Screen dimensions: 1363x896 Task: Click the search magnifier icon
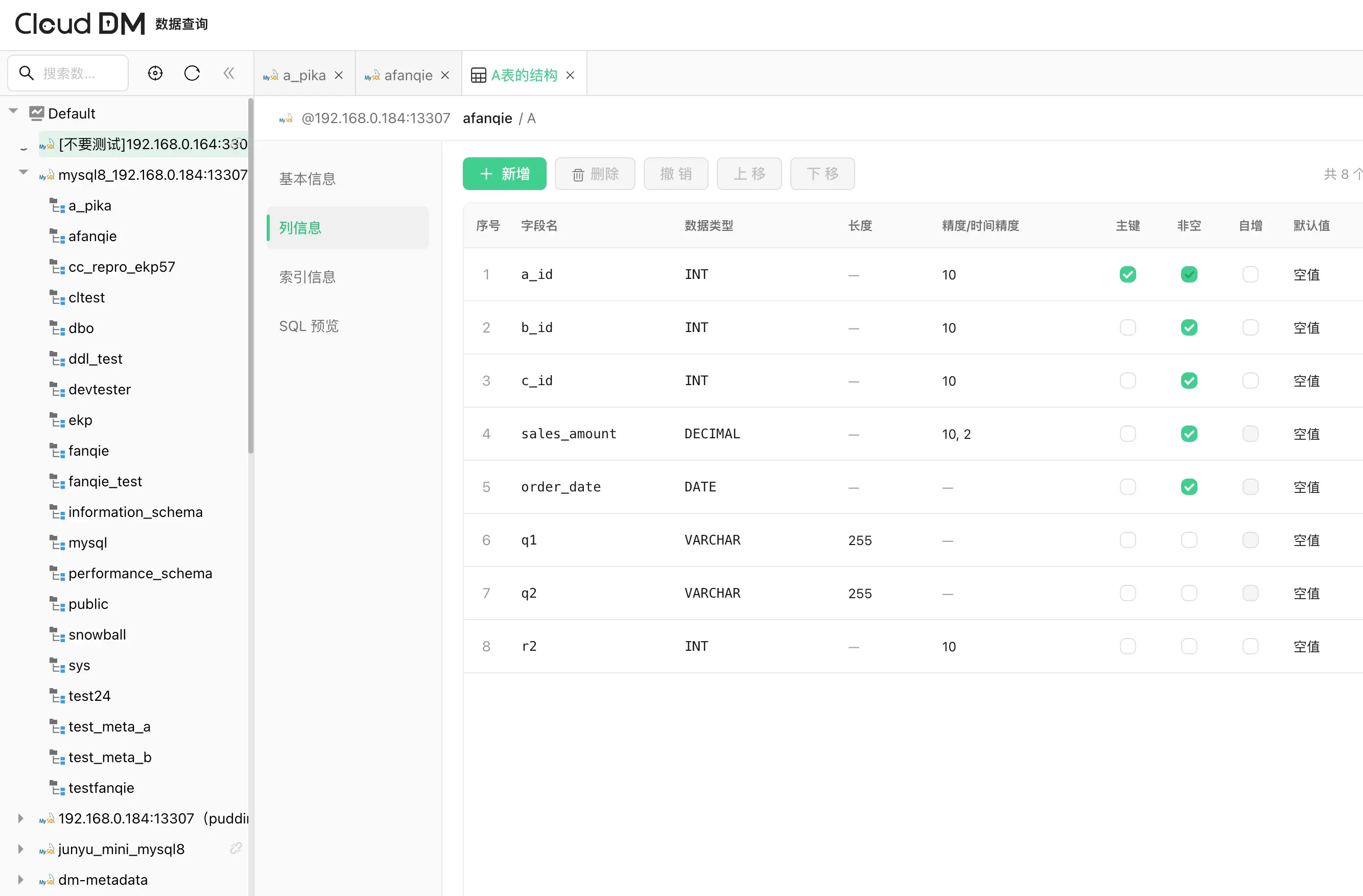pyautogui.click(x=27, y=73)
